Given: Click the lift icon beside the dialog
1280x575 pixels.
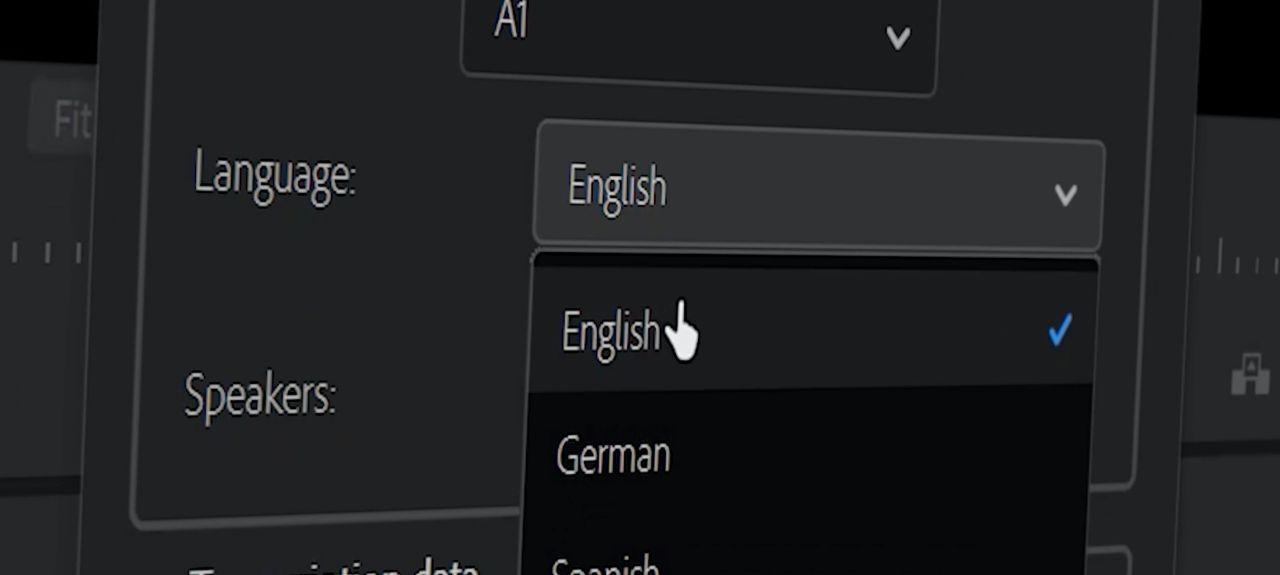Looking at the screenshot, I should 1250,375.
